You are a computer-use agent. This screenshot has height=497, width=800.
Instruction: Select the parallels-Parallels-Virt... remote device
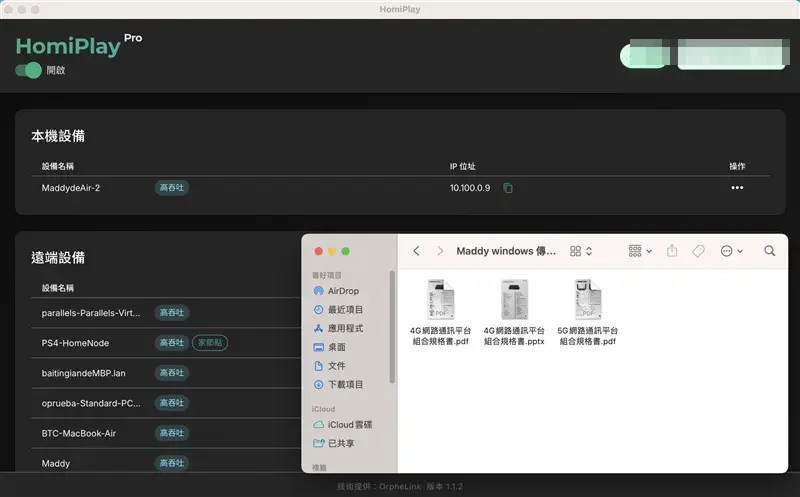click(x=166, y=313)
